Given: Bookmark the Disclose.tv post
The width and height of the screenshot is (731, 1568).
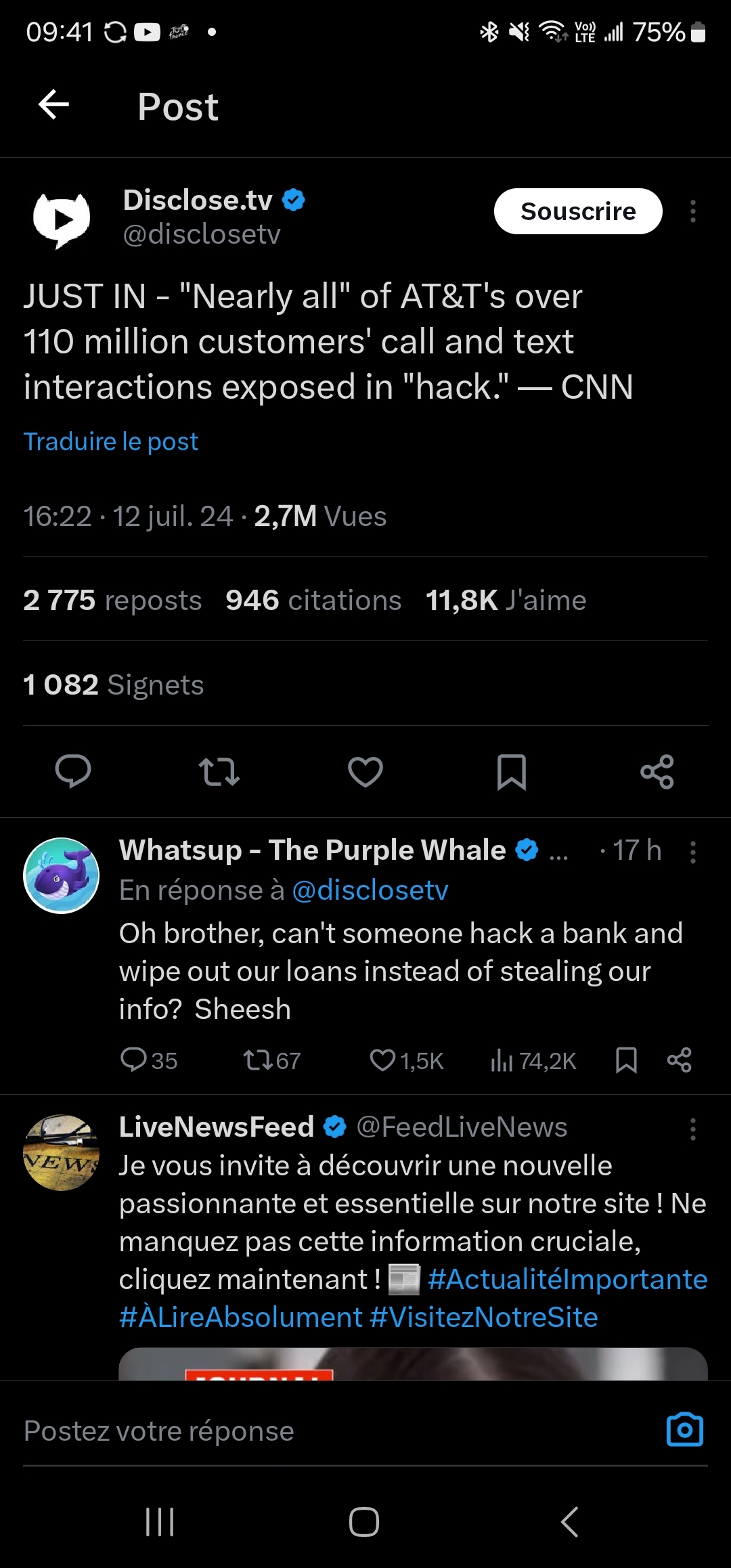Looking at the screenshot, I should point(511,771).
